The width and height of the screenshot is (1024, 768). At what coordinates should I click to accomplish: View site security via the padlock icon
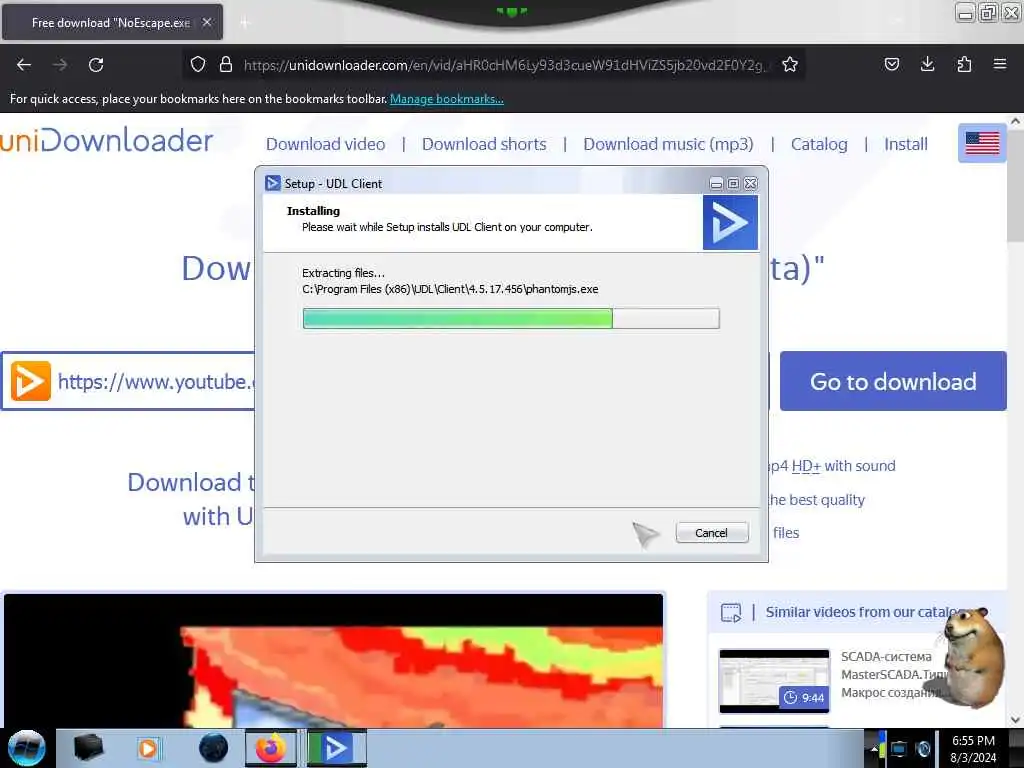pyautogui.click(x=226, y=64)
